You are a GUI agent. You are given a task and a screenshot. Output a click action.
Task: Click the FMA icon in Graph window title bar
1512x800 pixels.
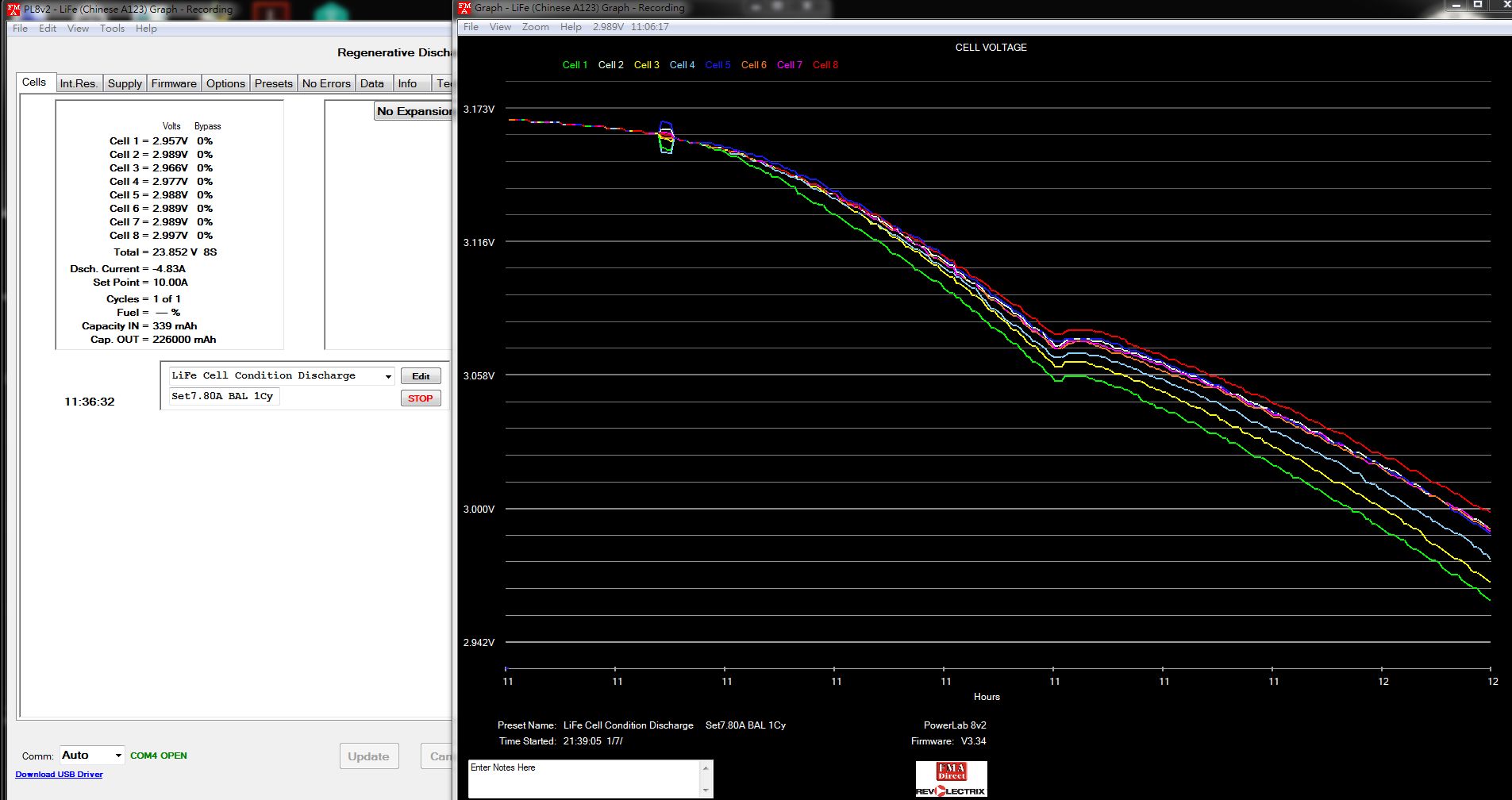click(465, 8)
